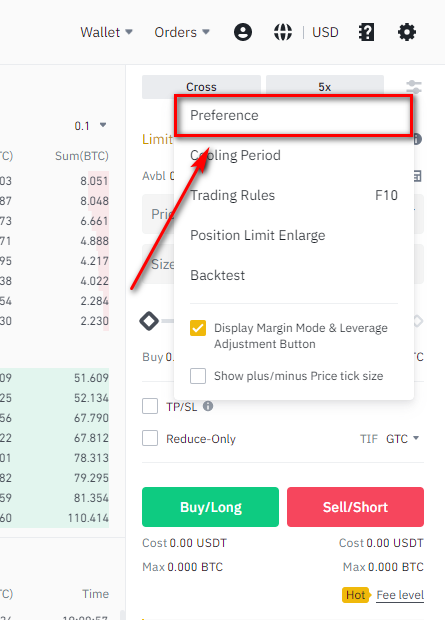Click the trade preferences sliders icon
This screenshot has width=445, height=620.
click(414, 87)
